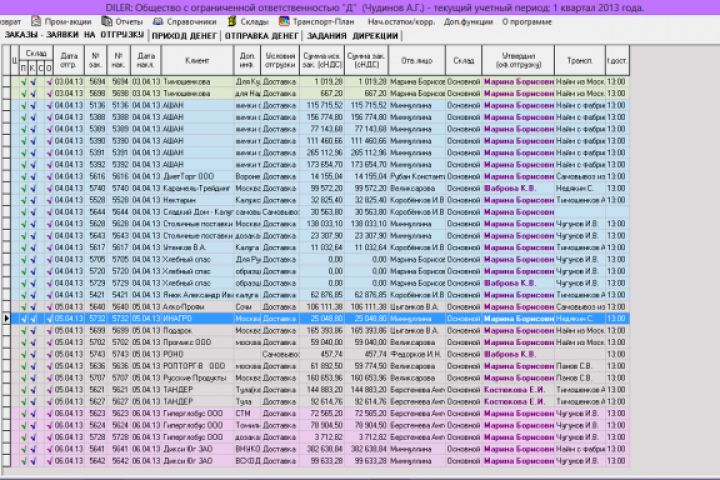Click green П checkmark in Диси Юг 5642 row
The width and height of the screenshot is (720, 480).
pyautogui.click(x=23, y=461)
